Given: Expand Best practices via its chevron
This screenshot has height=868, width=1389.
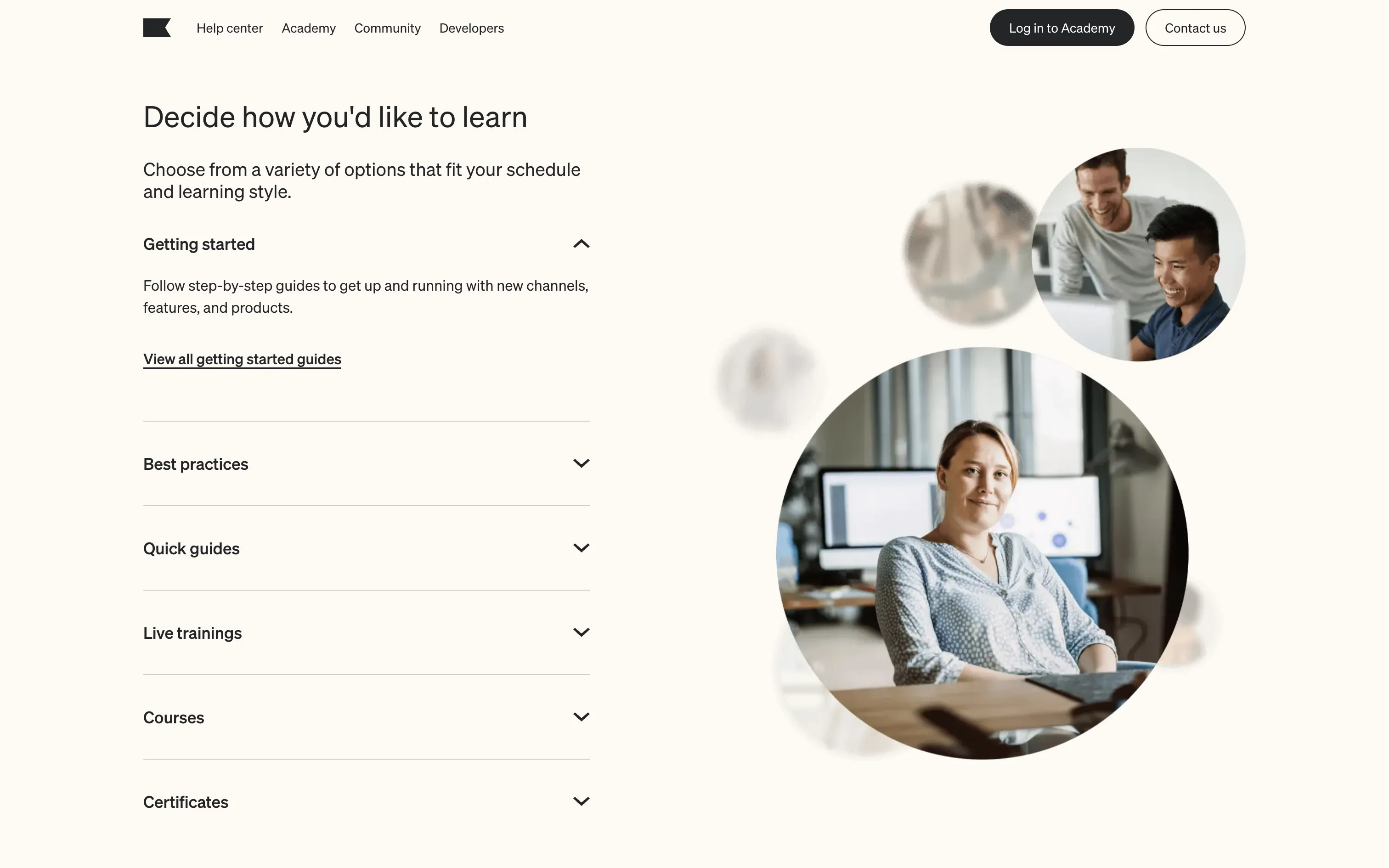Looking at the screenshot, I should tap(581, 463).
